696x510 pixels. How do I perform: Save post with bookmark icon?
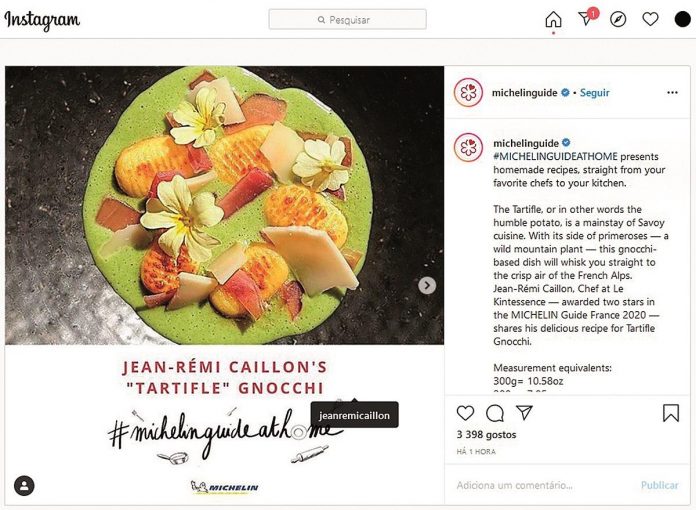(671, 413)
